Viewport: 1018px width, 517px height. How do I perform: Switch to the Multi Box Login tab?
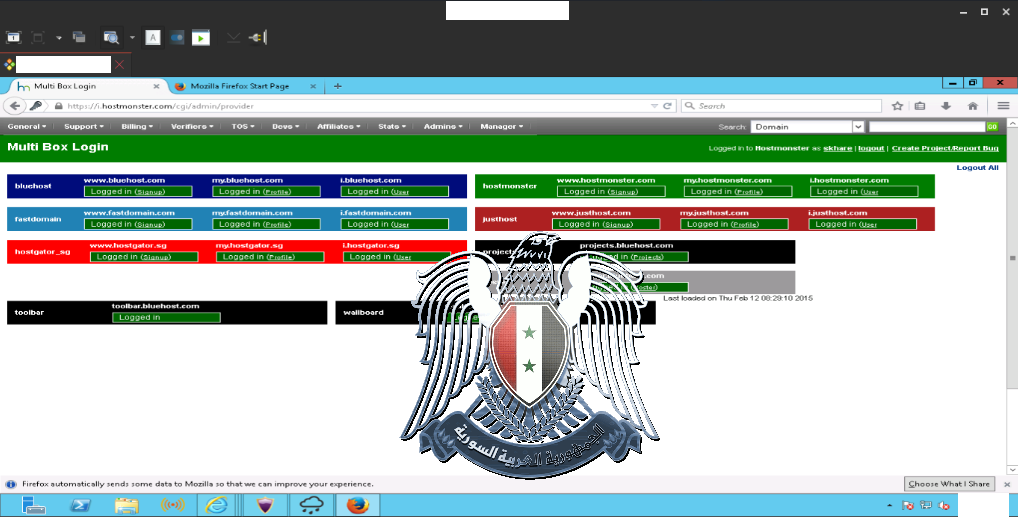click(88, 86)
